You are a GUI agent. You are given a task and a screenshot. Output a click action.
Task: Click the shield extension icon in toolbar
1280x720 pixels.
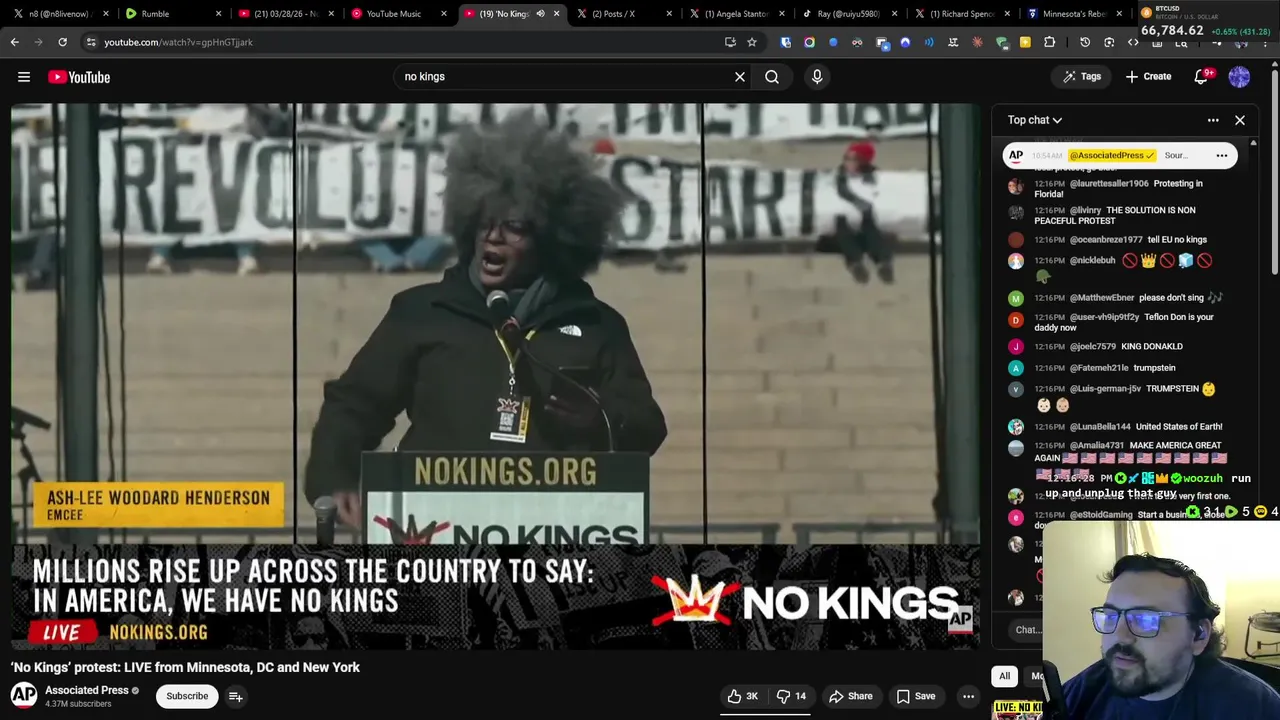point(786,42)
